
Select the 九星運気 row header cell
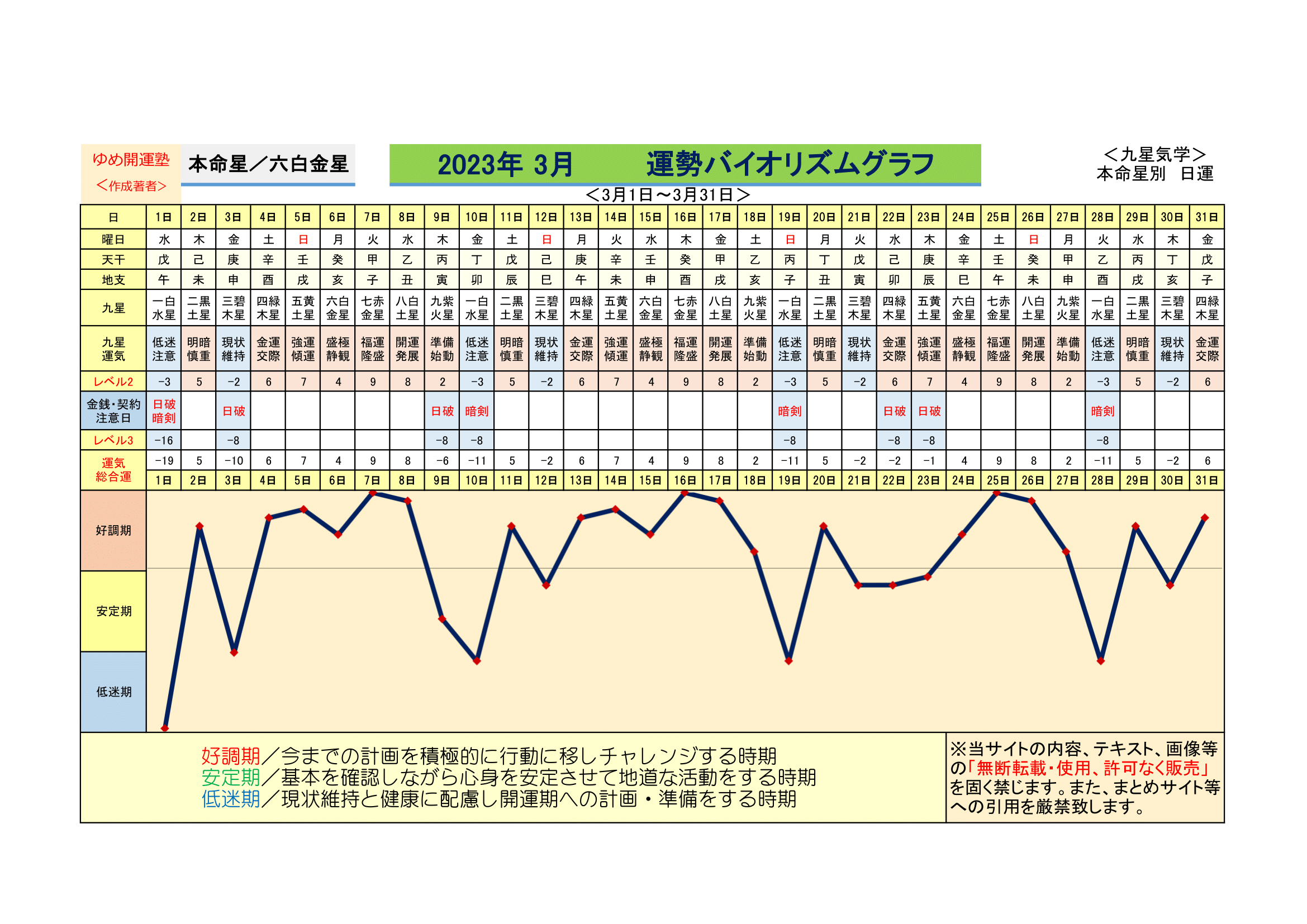click(x=113, y=349)
